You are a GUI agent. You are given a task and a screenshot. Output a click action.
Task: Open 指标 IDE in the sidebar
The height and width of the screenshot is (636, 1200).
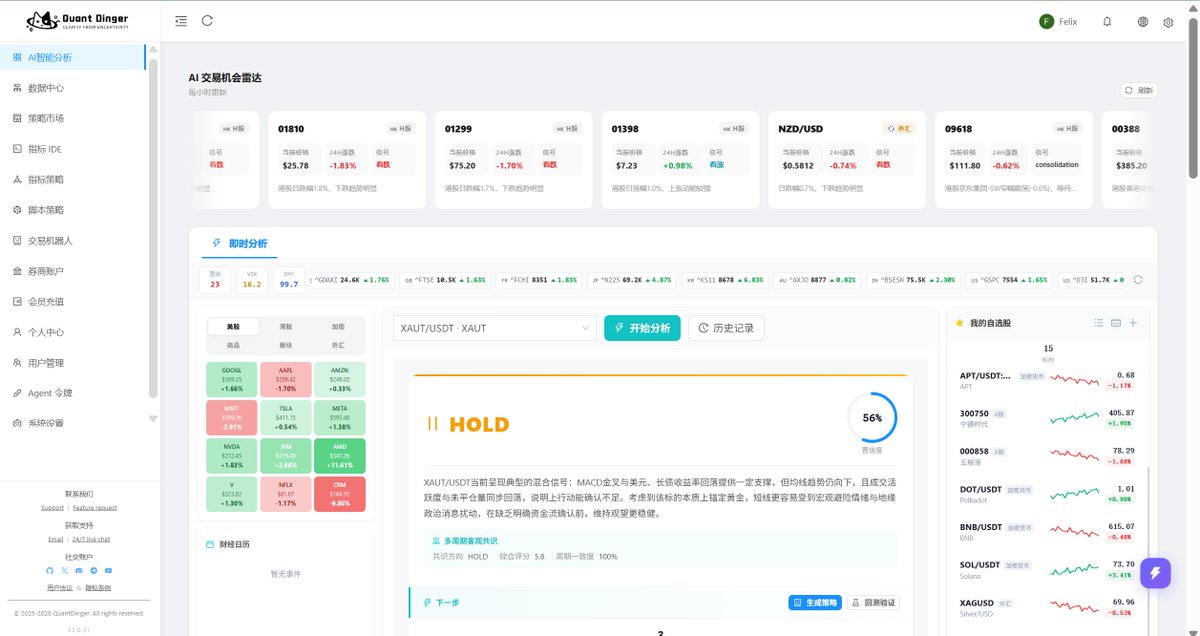tap(72, 149)
